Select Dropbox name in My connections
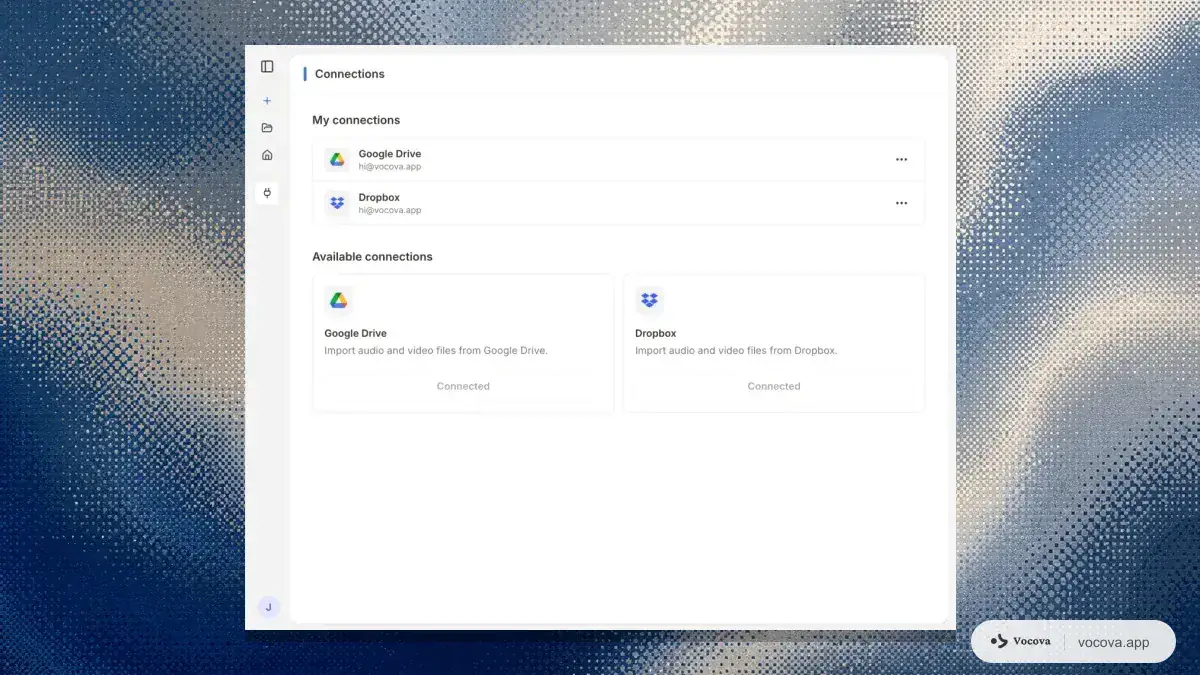Screen dimensions: 1200x675 click(379, 198)
